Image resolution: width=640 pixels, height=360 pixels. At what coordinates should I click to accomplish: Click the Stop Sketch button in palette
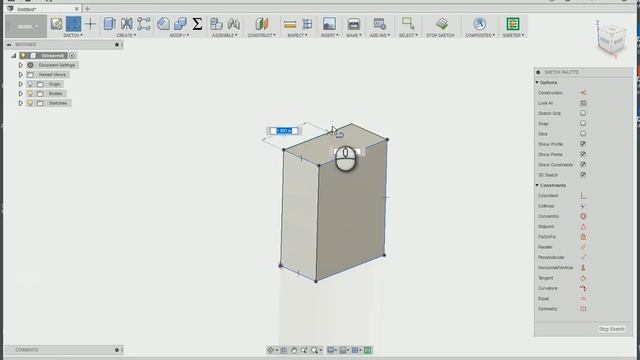tap(611, 329)
